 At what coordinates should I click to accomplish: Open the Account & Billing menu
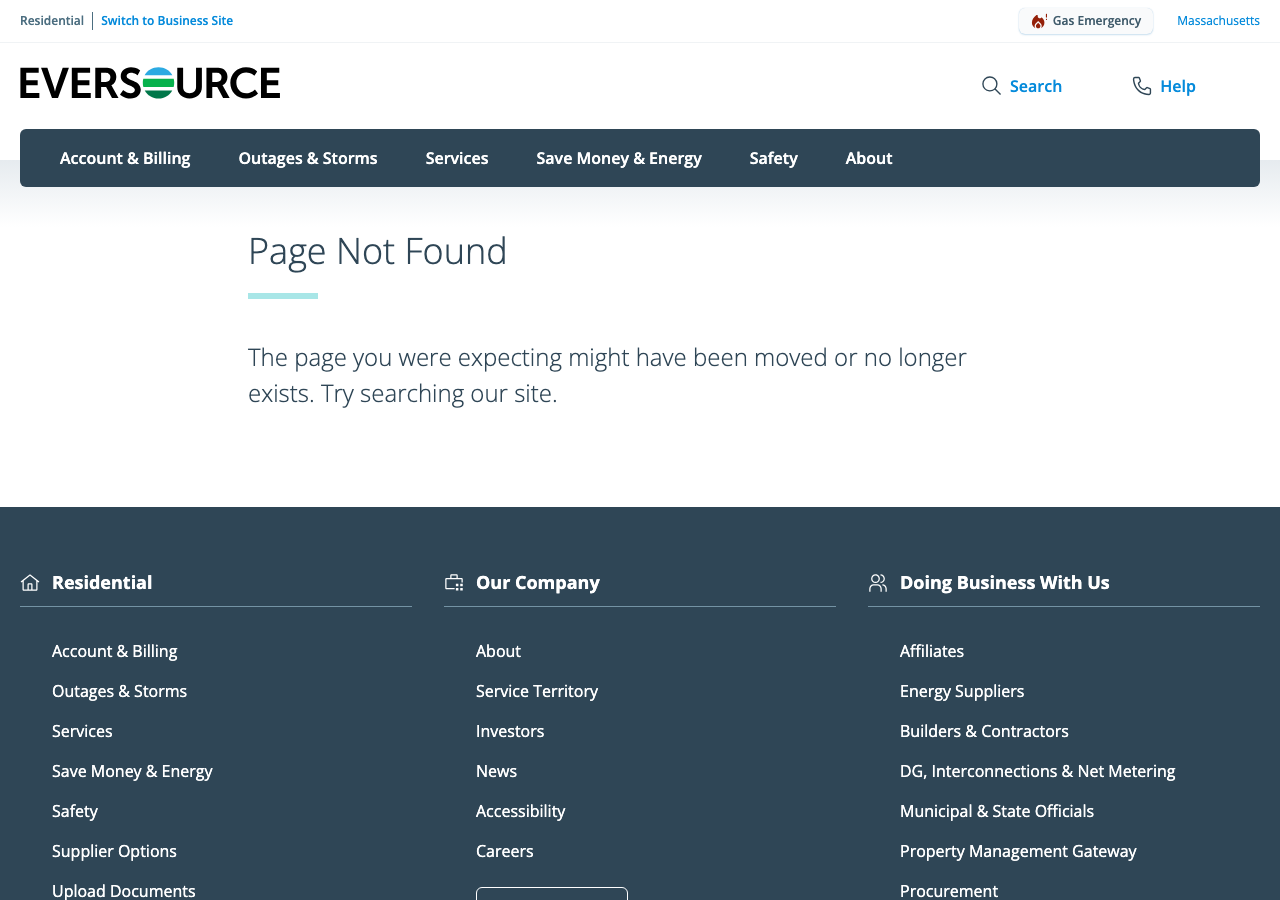pos(125,158)
